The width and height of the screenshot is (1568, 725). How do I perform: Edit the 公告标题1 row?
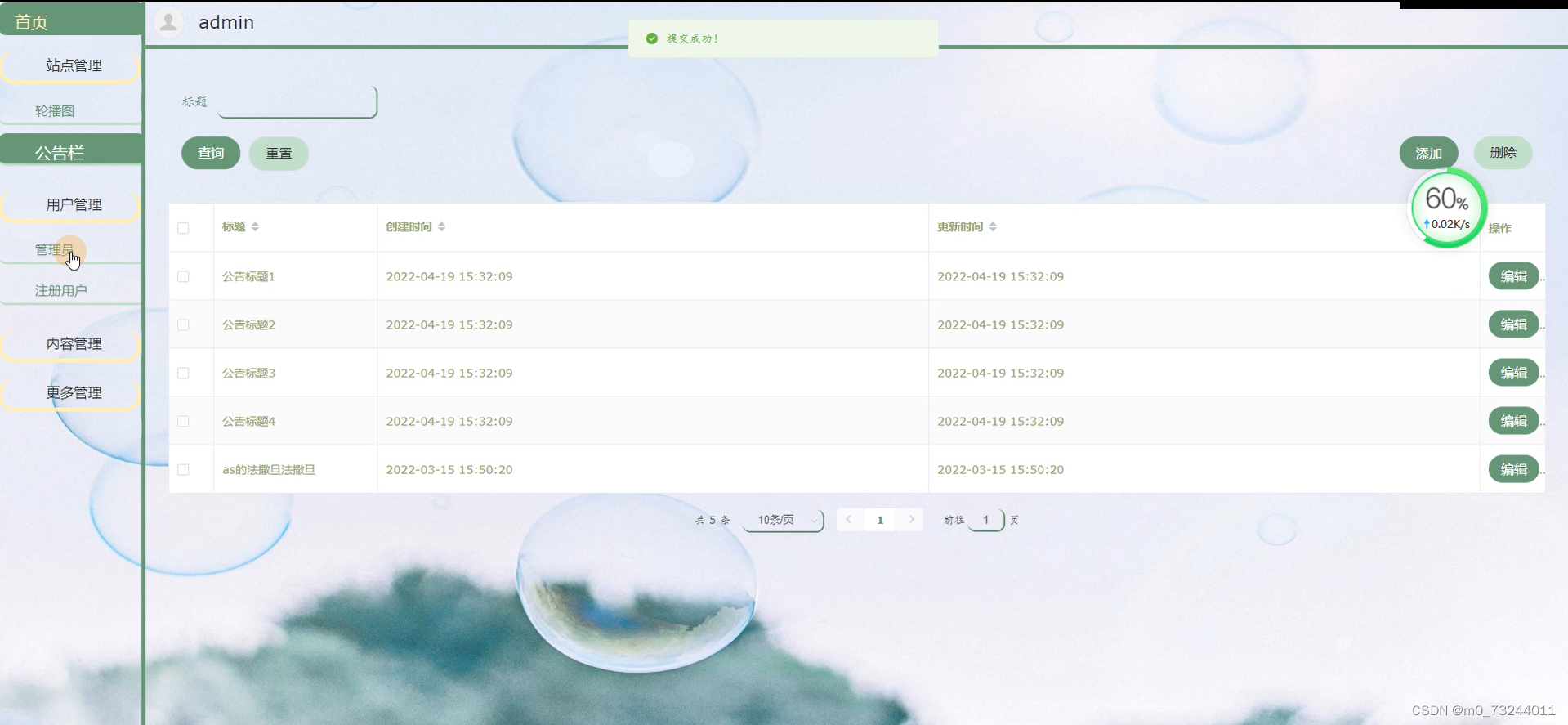point(1513,276)
